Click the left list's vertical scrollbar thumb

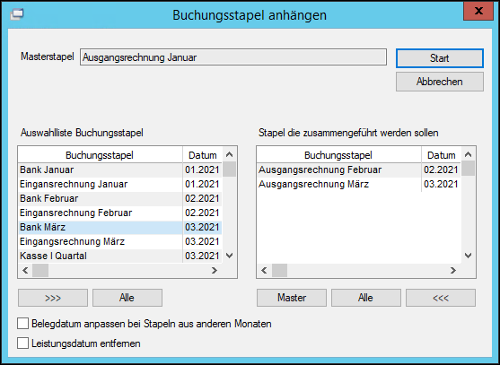pos(229,169)
